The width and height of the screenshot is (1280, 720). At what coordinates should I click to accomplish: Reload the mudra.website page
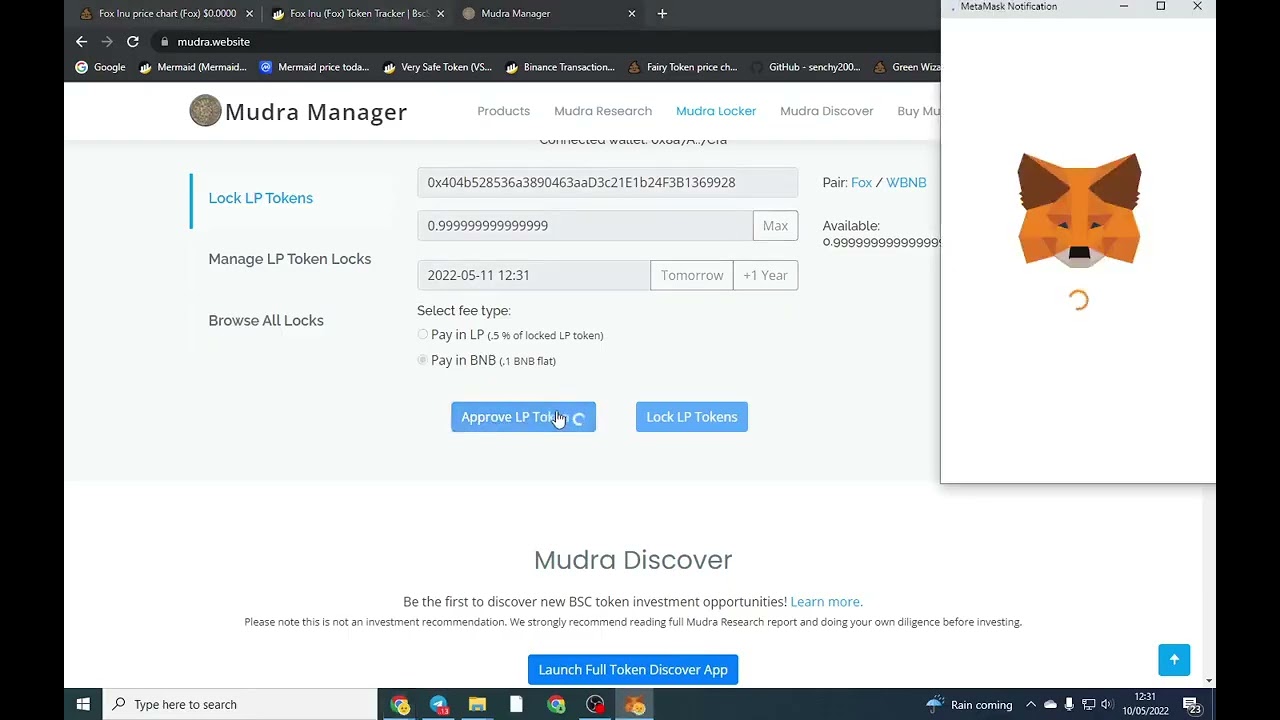pyautogui.click(x=132, y=41)
